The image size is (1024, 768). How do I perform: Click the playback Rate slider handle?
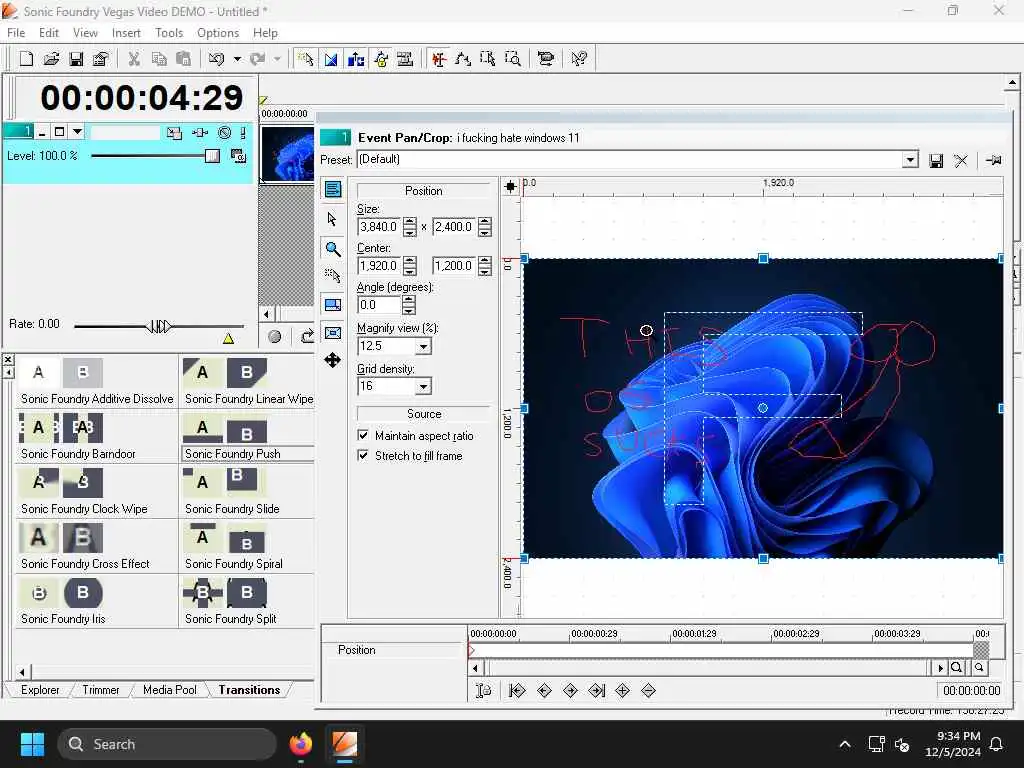159,325
